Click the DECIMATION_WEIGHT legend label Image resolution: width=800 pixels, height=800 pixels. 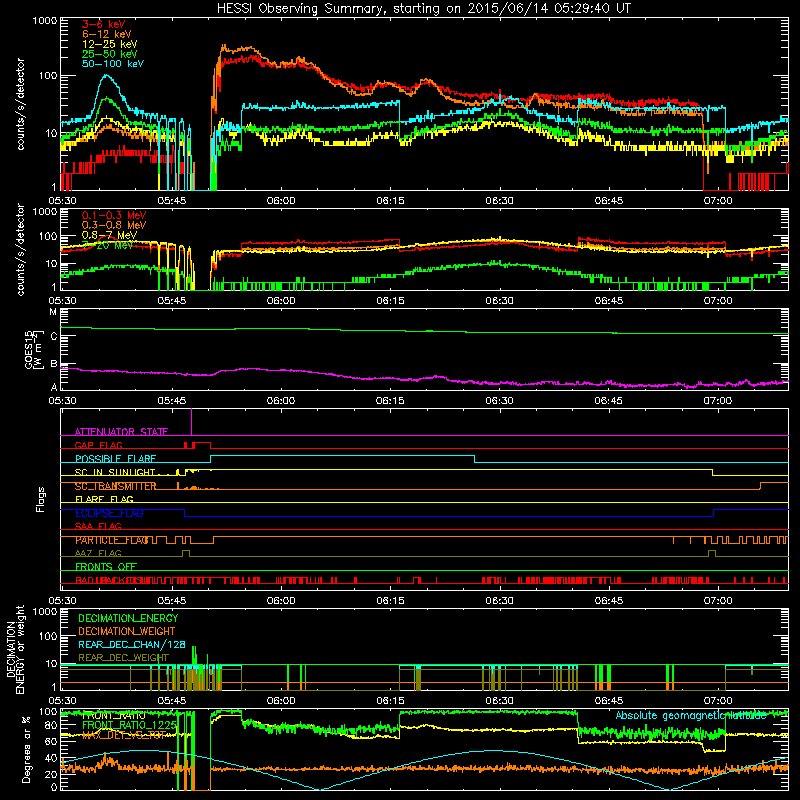point(127,631)
